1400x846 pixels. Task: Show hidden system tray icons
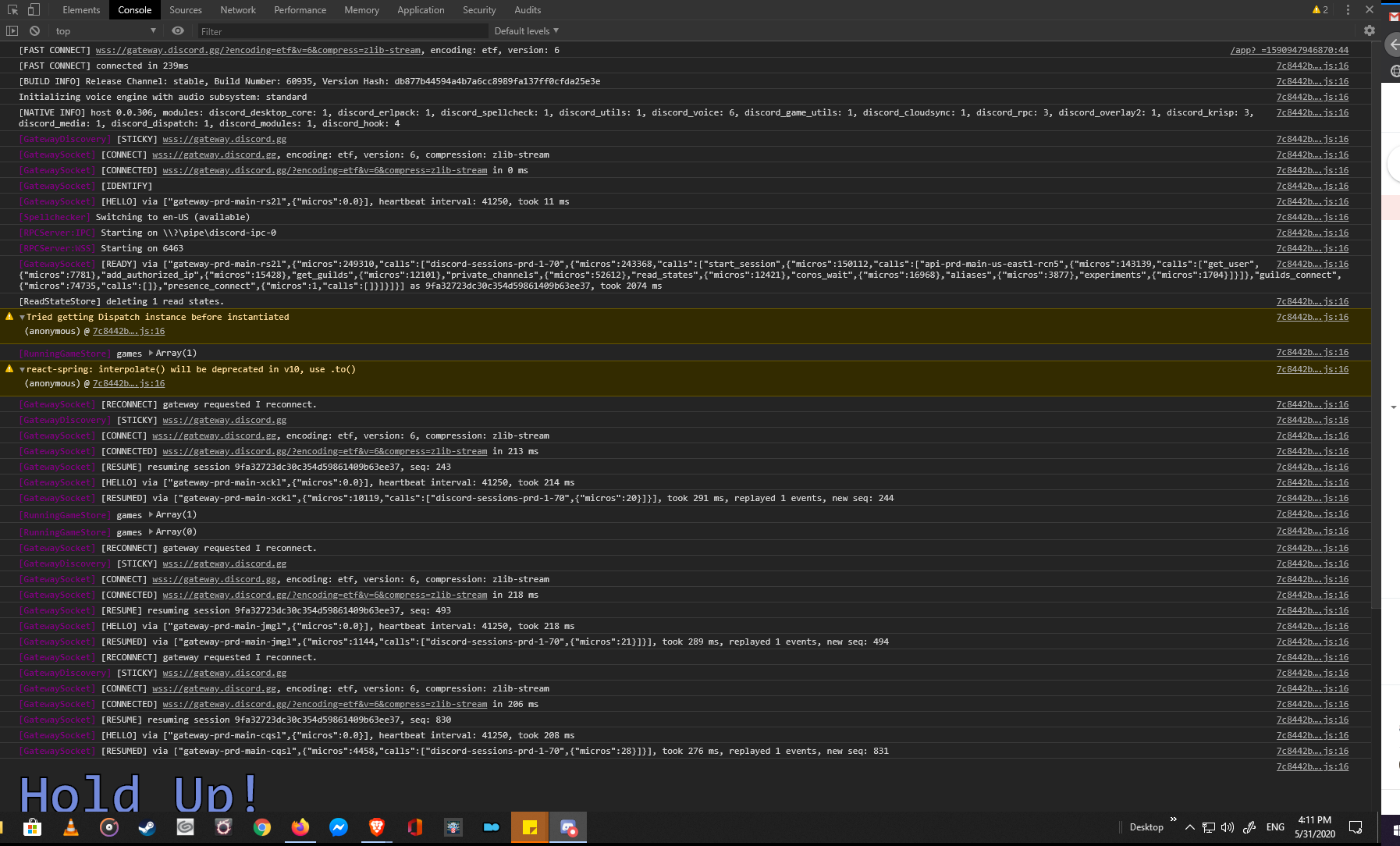1189,827
